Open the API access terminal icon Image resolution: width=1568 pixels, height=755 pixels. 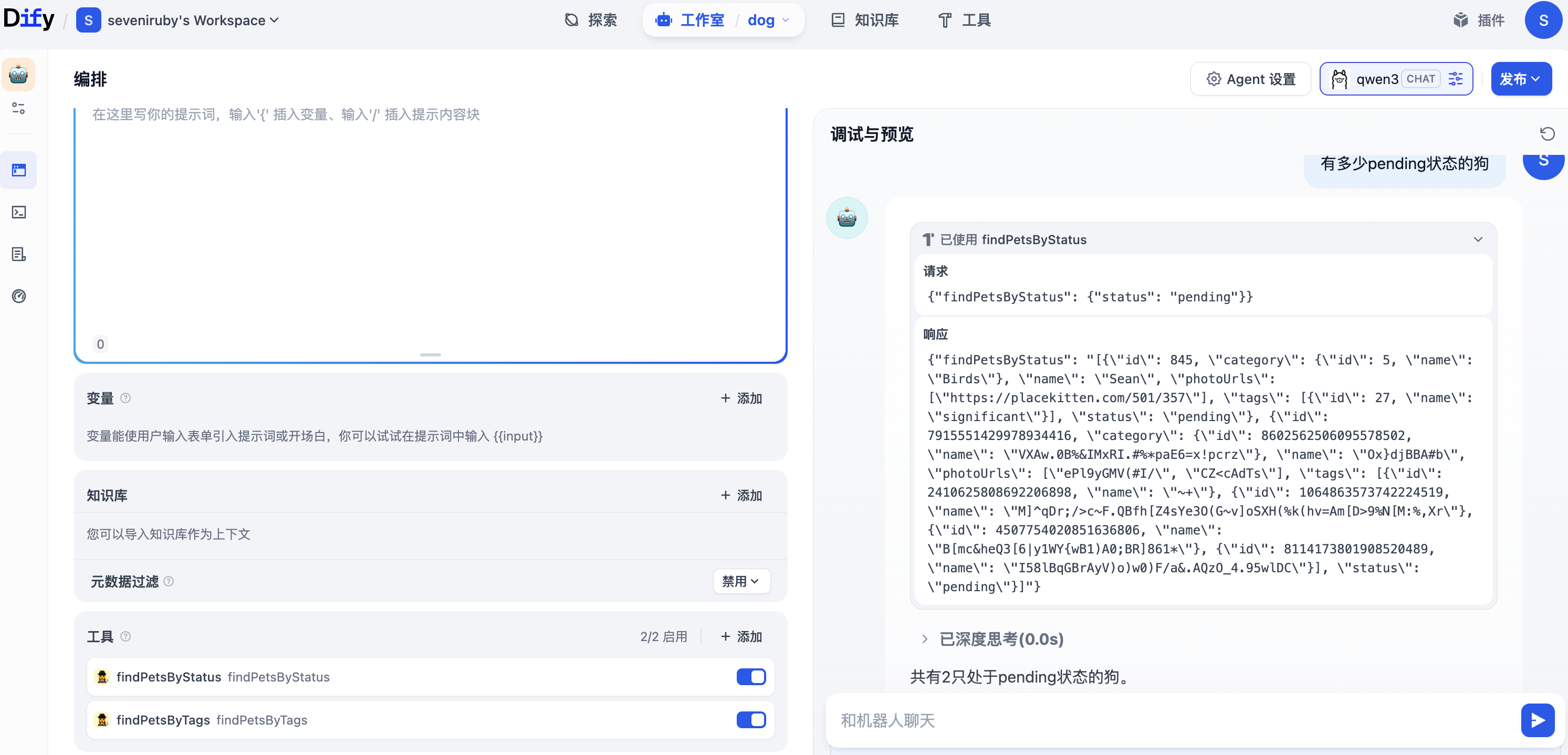19,212
